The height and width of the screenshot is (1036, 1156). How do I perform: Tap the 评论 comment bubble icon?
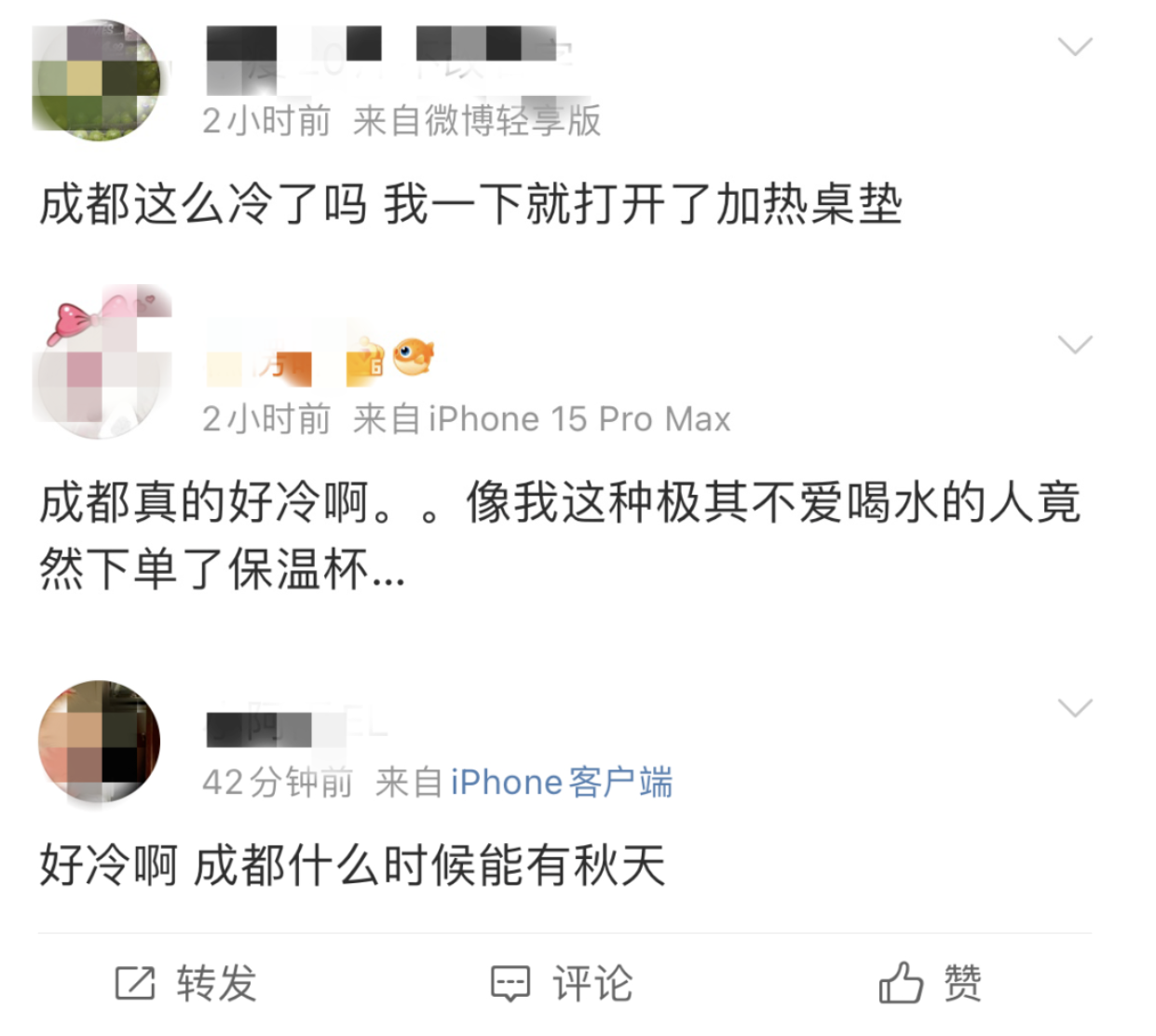coord(510,984)
